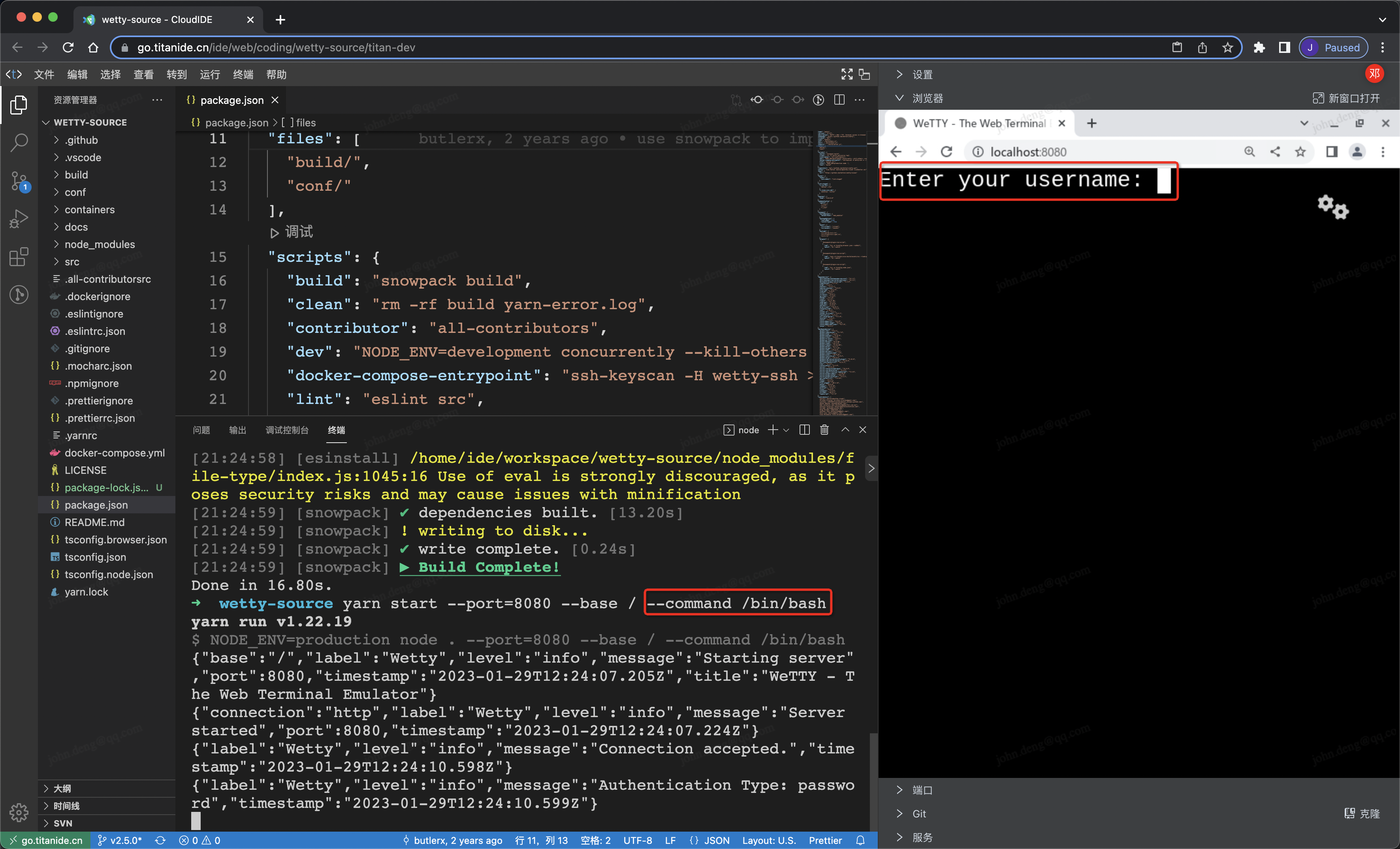Open Manage gear in activity bar
This screenshot has height=849, width=1400.
point(19,812)
